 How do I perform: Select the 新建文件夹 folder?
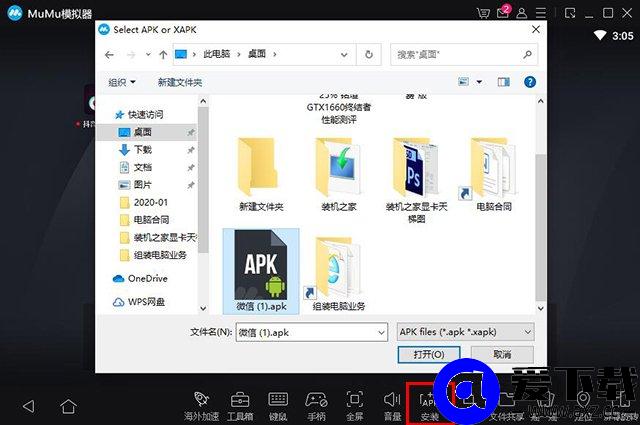(261, 174)
